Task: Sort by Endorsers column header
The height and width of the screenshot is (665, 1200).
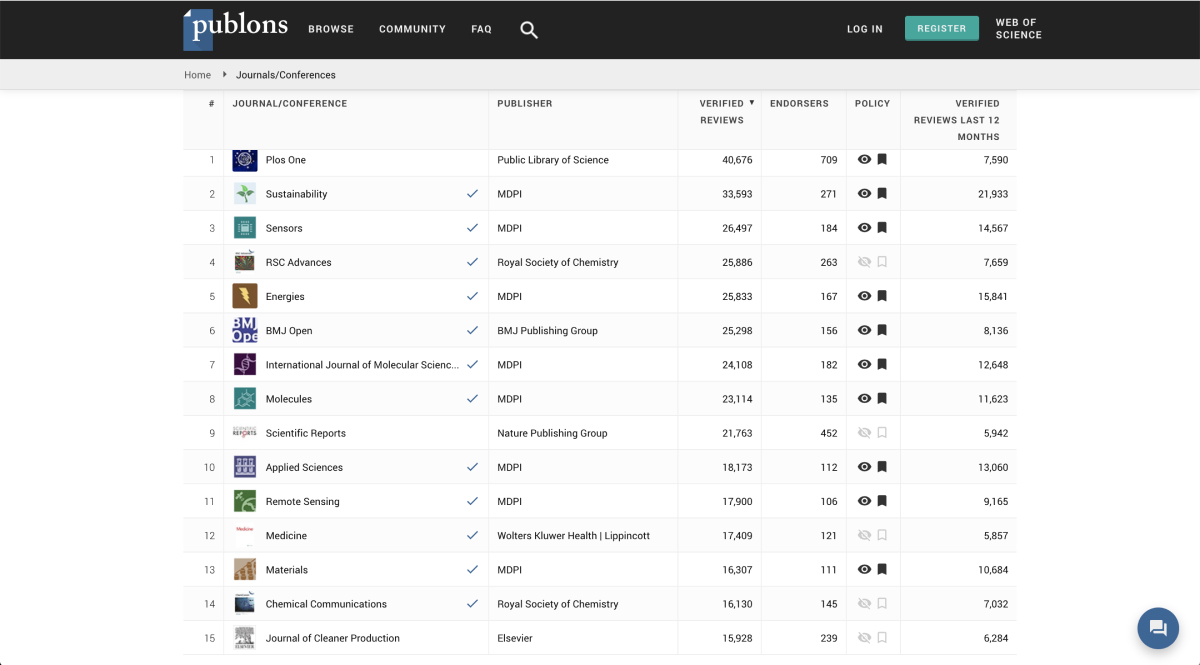Action: 799,103
